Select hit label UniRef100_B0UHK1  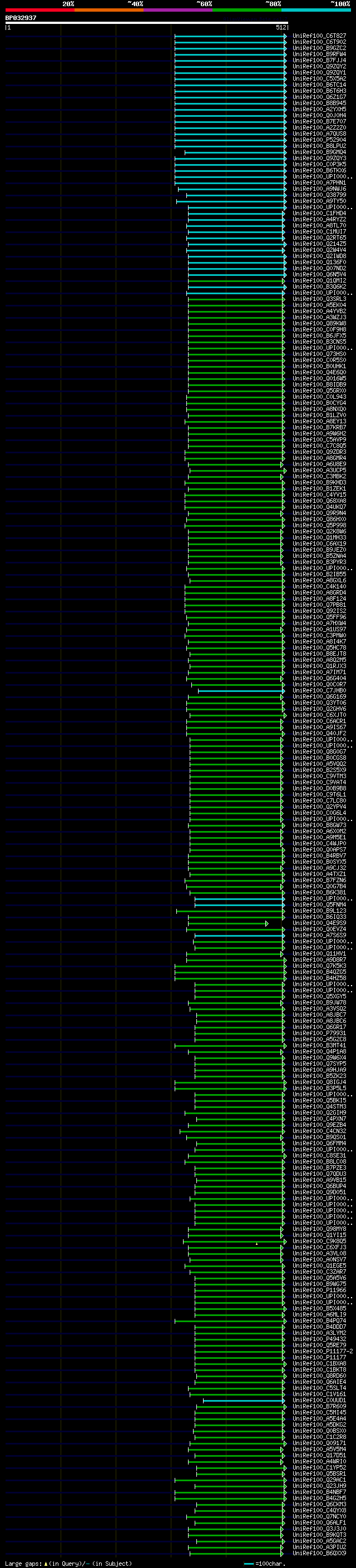coord(319,366)
